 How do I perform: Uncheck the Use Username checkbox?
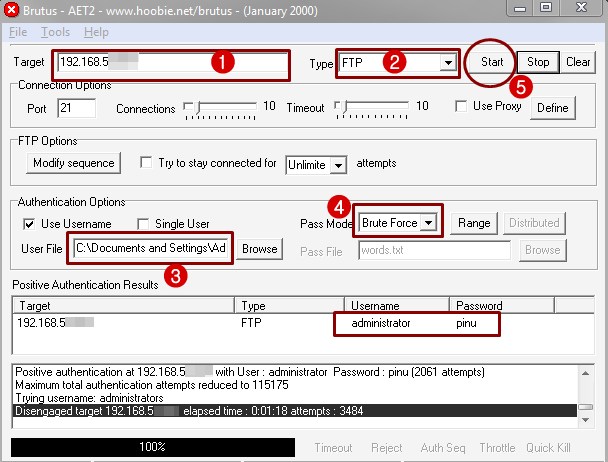pyautogui.click(x=29, y=224)
